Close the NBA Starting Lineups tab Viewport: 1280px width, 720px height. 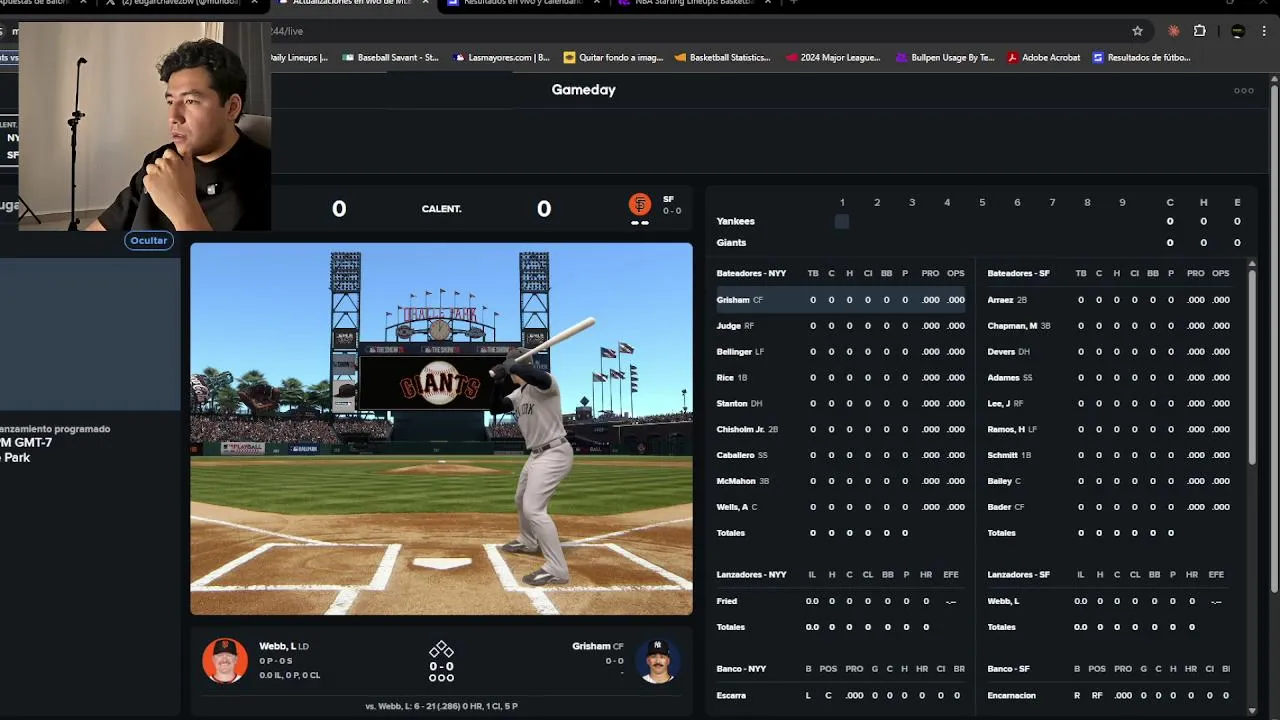[x=769, y=3]
